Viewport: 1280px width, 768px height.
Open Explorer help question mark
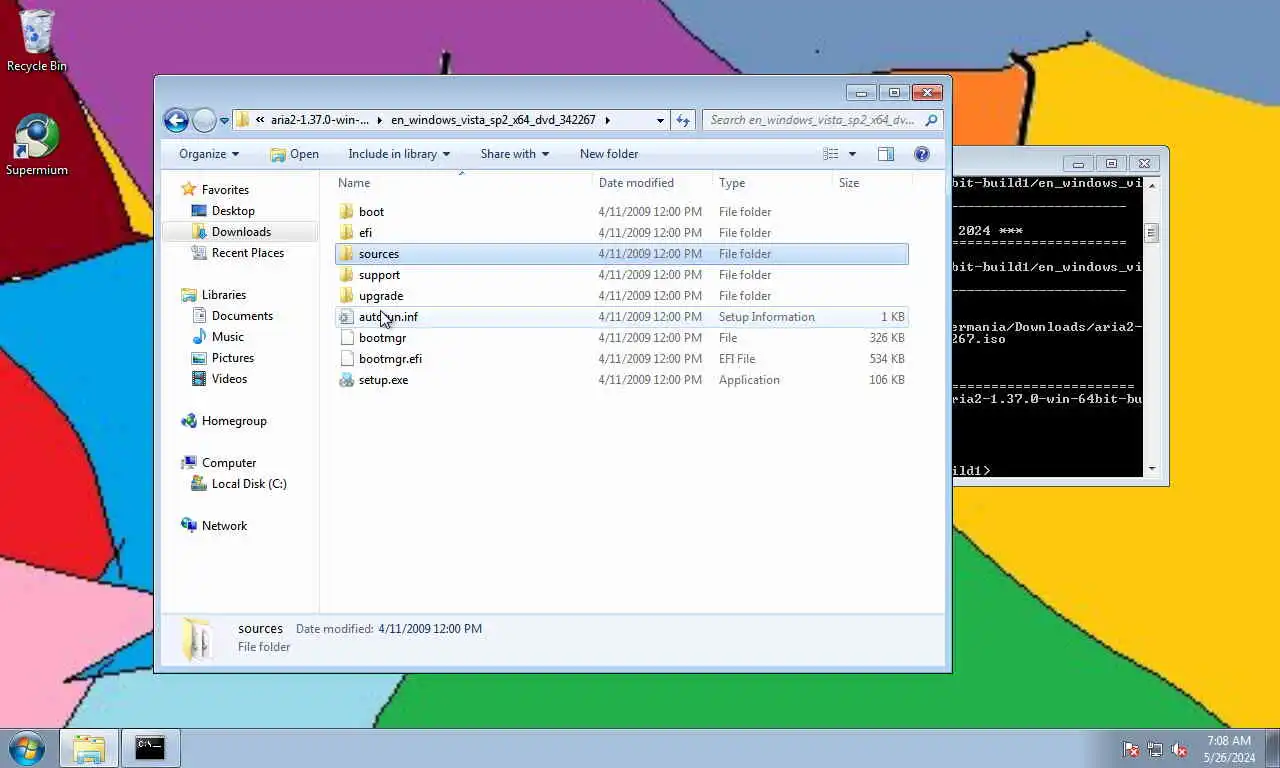pos(922,154)
